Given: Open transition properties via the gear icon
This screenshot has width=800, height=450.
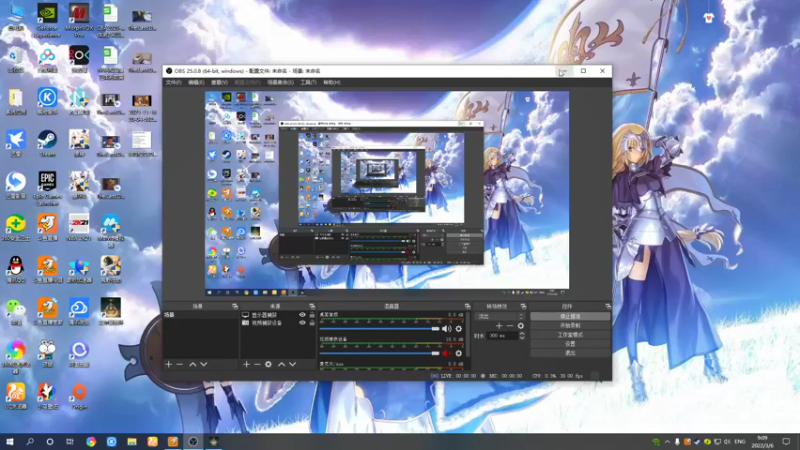Looking at the screenshot, I should tap(520, 326).
